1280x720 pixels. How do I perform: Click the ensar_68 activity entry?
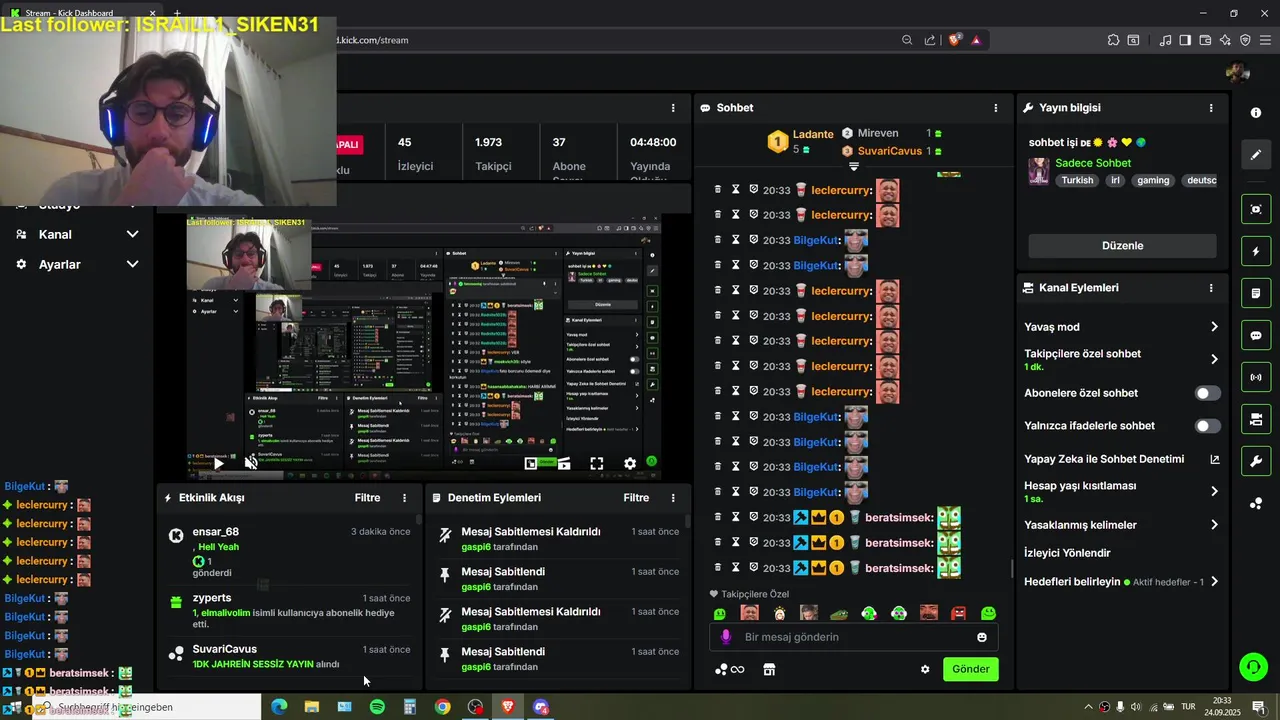point(290,553)
